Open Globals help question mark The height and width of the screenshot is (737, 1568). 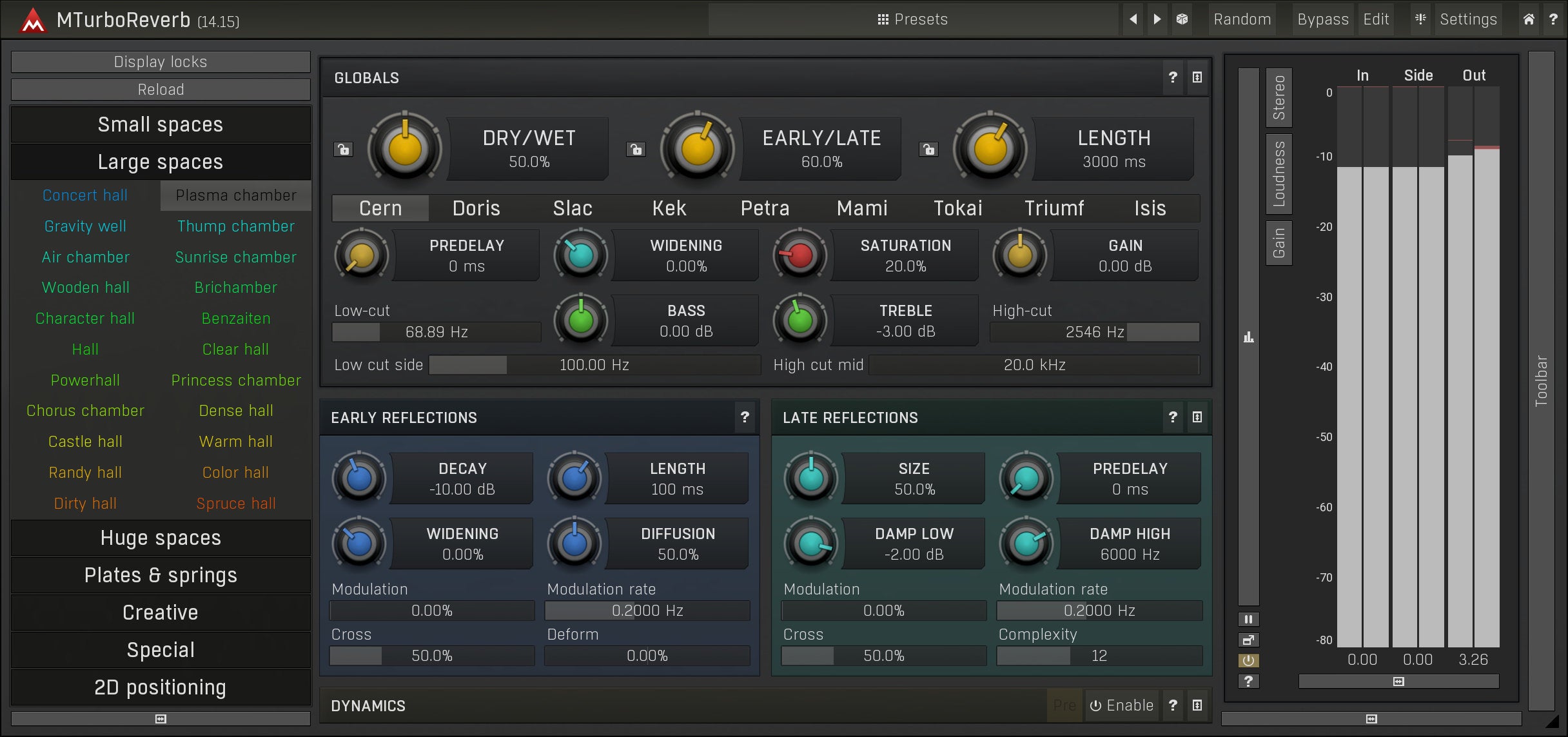(x=1173, y=77)
